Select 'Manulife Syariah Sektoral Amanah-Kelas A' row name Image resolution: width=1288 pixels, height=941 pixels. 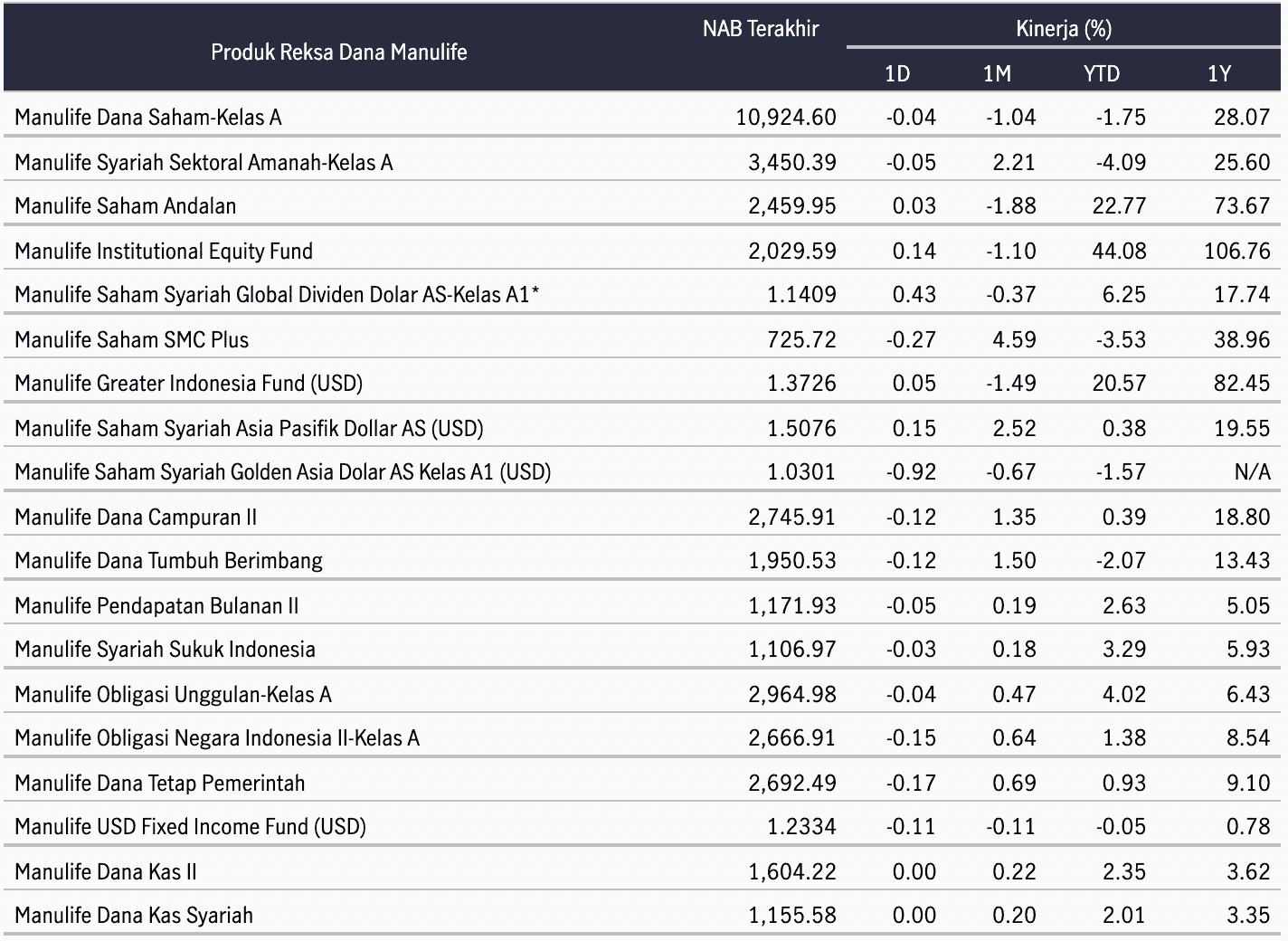pyautogui.click(x=204, y=162)
